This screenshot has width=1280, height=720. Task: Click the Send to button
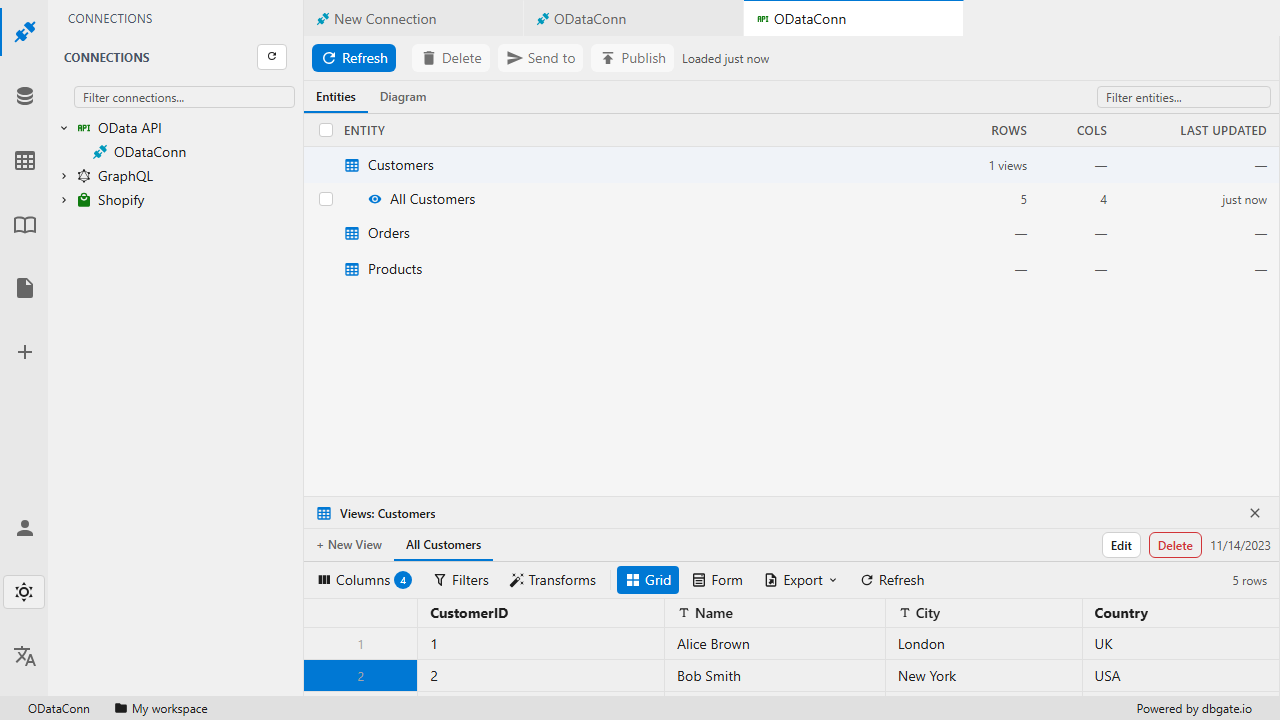(x=541, y=58)
